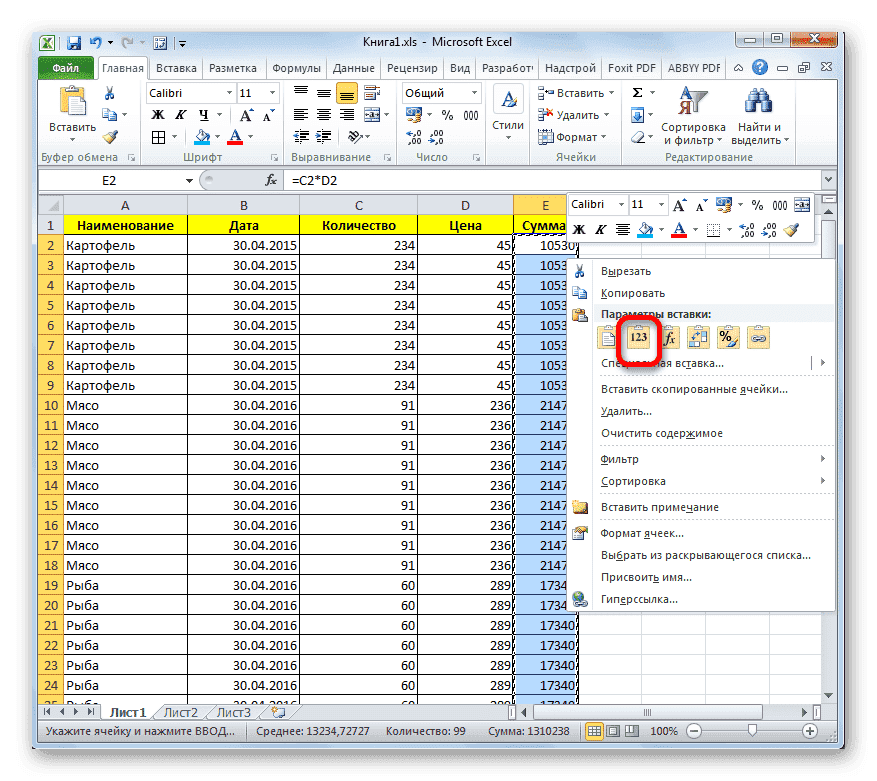
Task: Select the 'Values' paste option (123 icon)
Action: 637,337
